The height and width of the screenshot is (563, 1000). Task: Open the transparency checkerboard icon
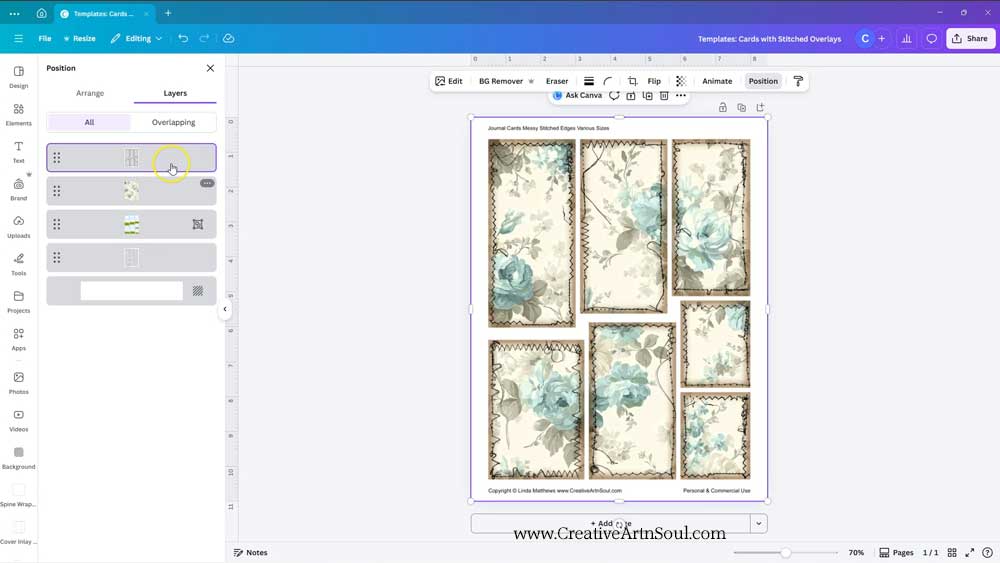click(681, 81)
